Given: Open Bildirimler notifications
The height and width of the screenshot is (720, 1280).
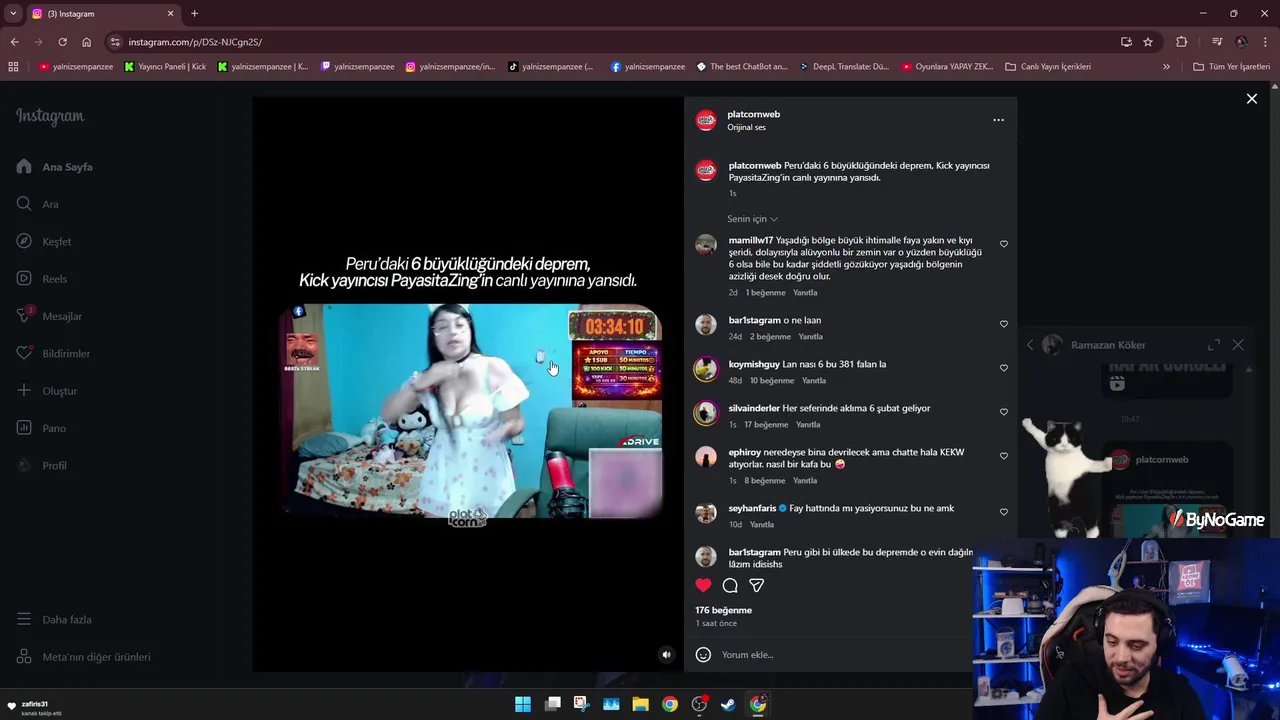Looking at the screenshot, I should pyautogui.click(x=53, y=353).
